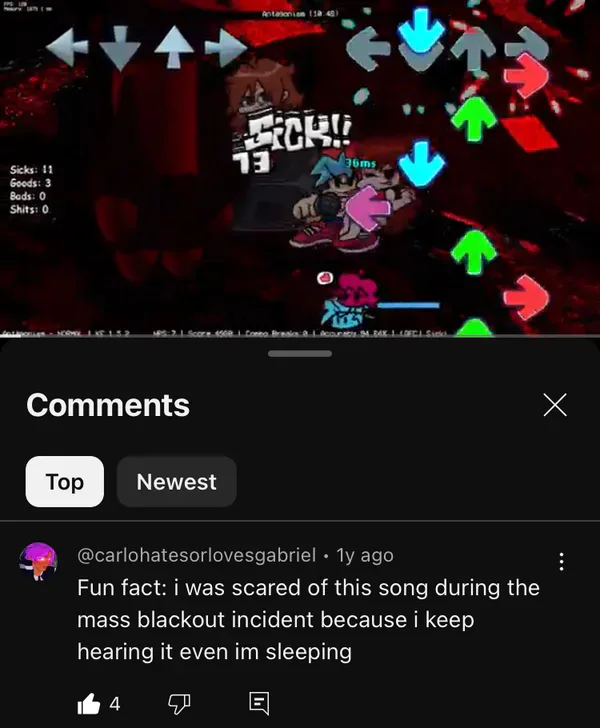Open the @carlohatesorlovesgabriel username link

tap(196, 555)
